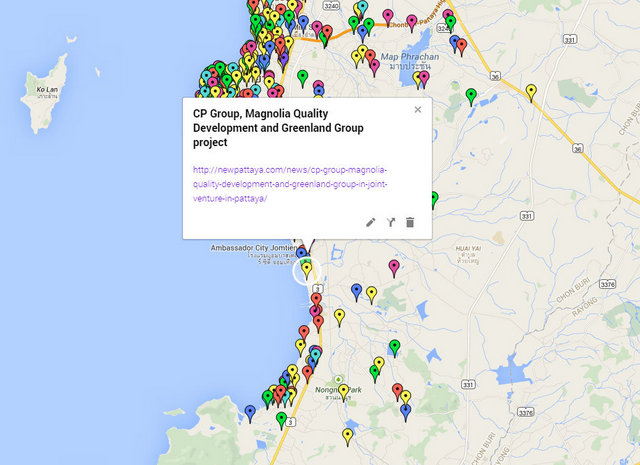Image resolution: width=640 pixels, height=465 pixels.
Task: Click the pencil edit icon in popup
Action: [x=370, y=222]
